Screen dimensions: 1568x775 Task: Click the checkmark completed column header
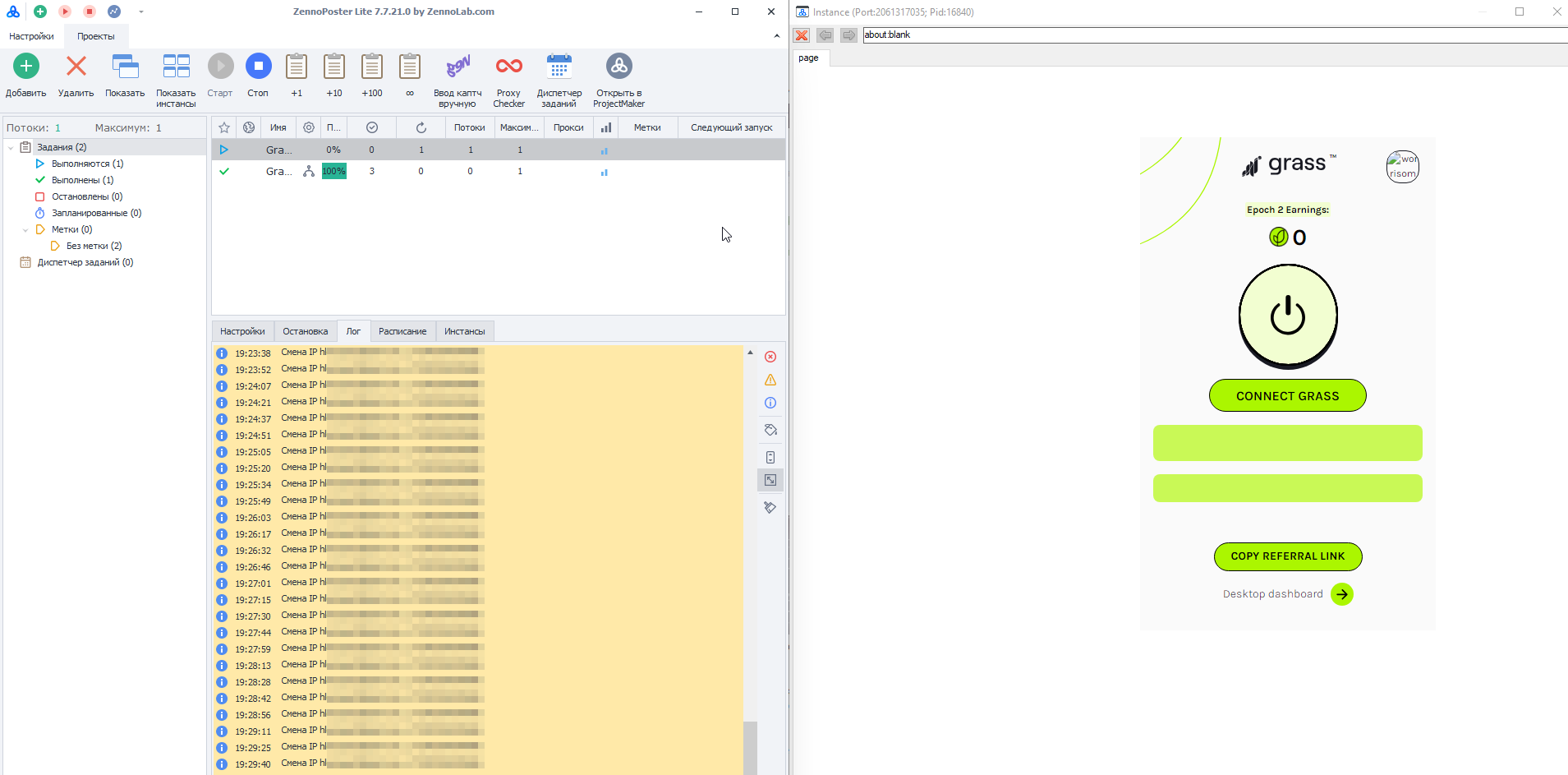pos(372,127)
